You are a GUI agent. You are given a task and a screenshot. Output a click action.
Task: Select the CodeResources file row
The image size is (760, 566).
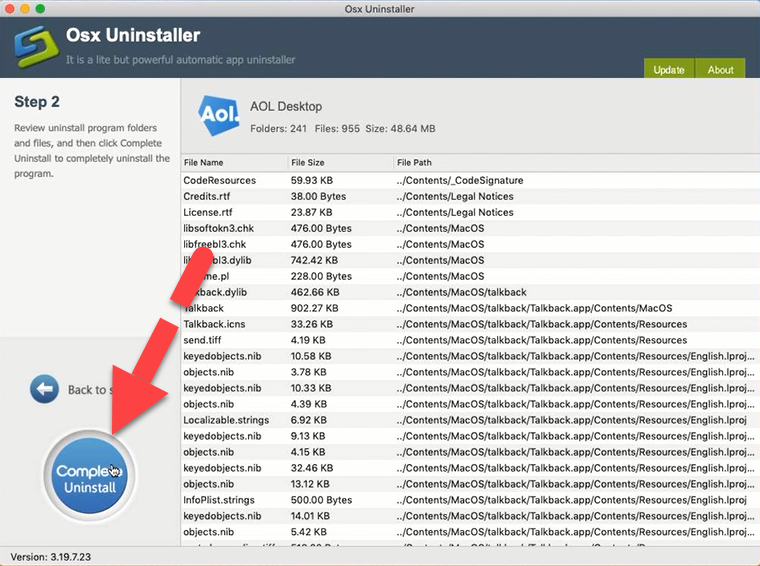coord(470,180)
